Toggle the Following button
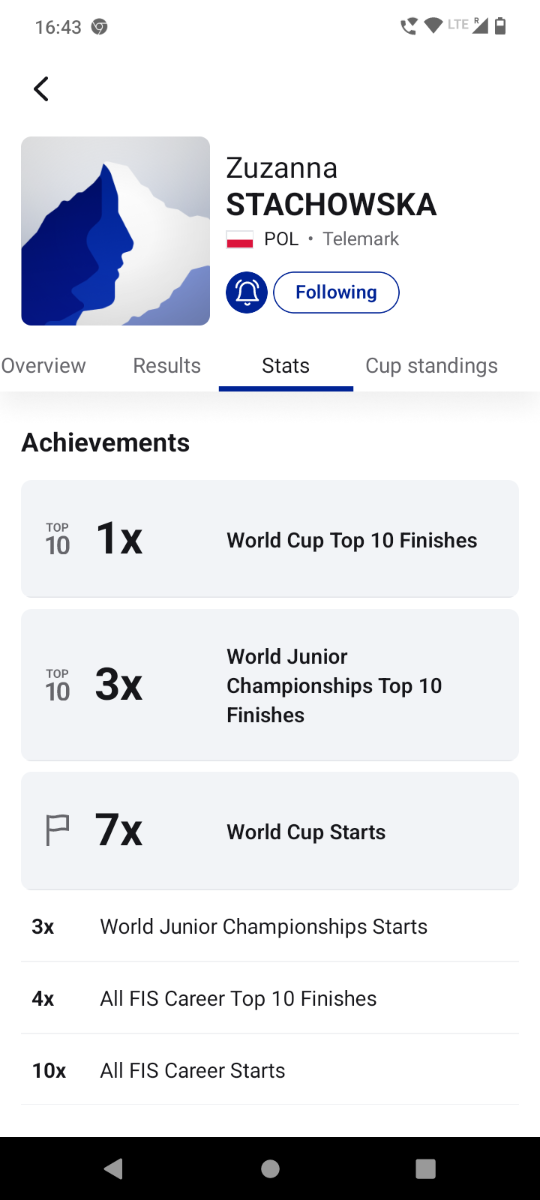The image size is (540, 1200). 336,292
